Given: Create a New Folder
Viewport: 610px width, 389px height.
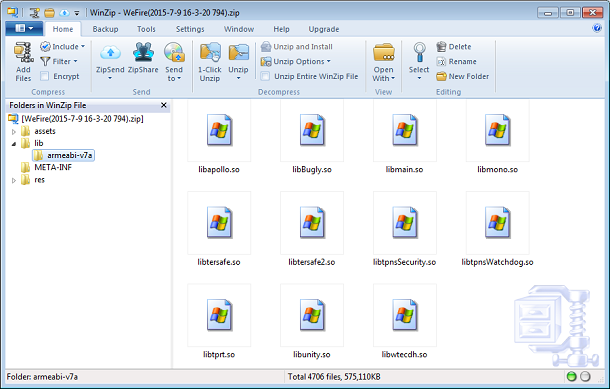Looking at the screenshot, I should (463, 77).
